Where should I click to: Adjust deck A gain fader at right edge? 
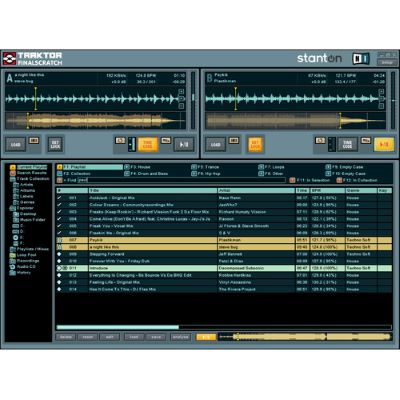193,100
